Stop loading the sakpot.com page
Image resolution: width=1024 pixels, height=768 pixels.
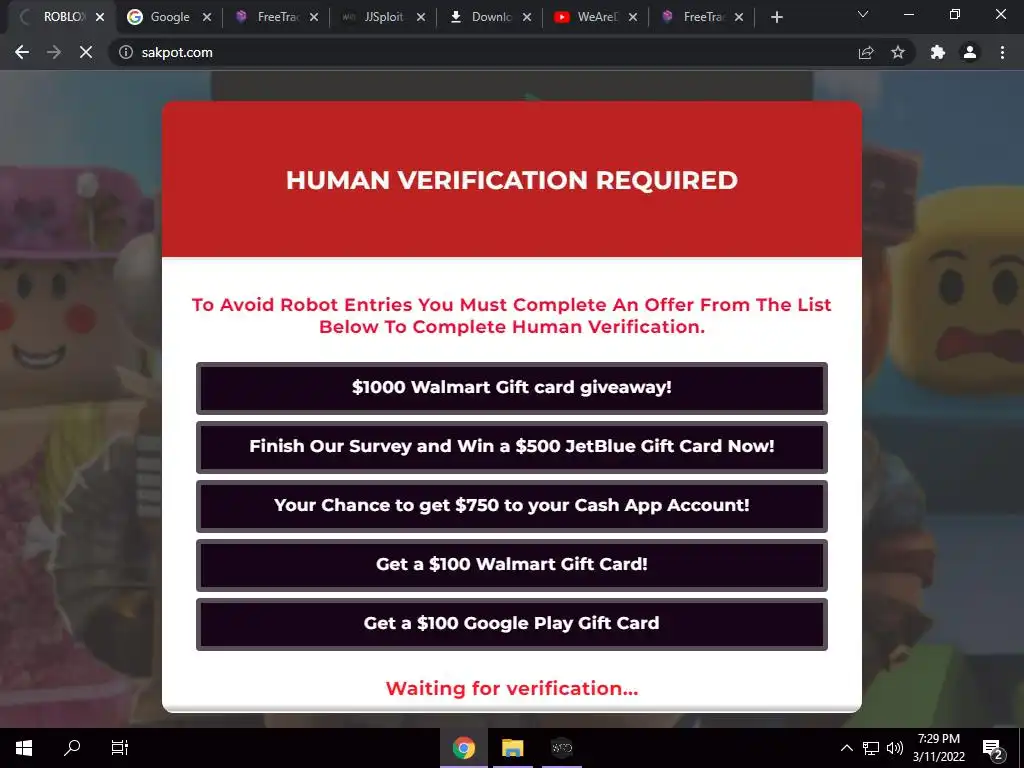click(x=86, y=52)
